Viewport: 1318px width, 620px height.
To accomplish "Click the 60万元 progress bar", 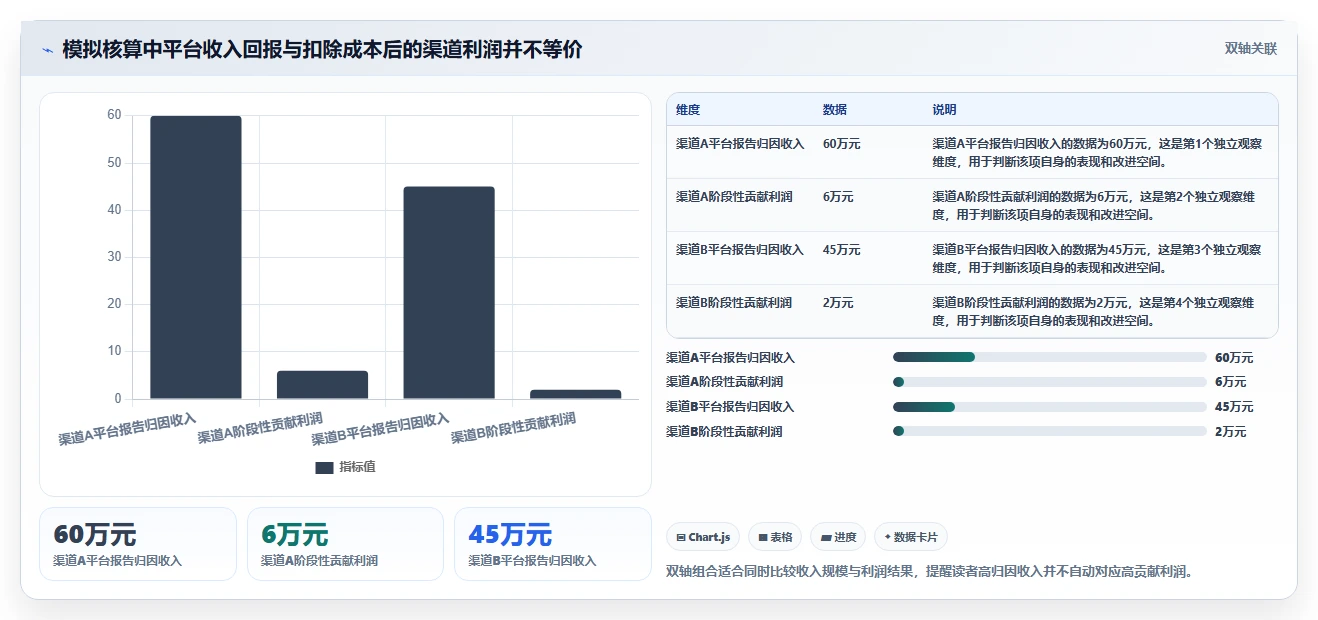I will pyautogui.click(x=1050, y=357).
